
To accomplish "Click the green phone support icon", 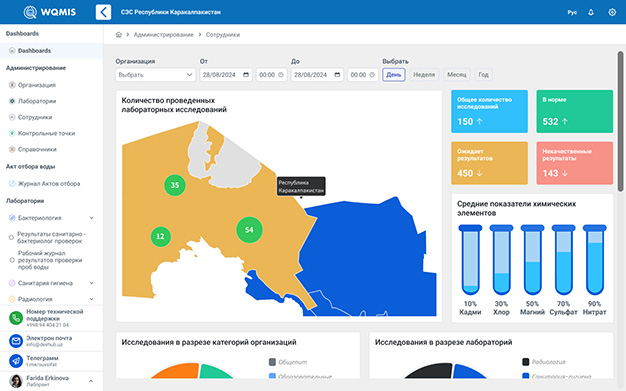I will tap(16, 318).
